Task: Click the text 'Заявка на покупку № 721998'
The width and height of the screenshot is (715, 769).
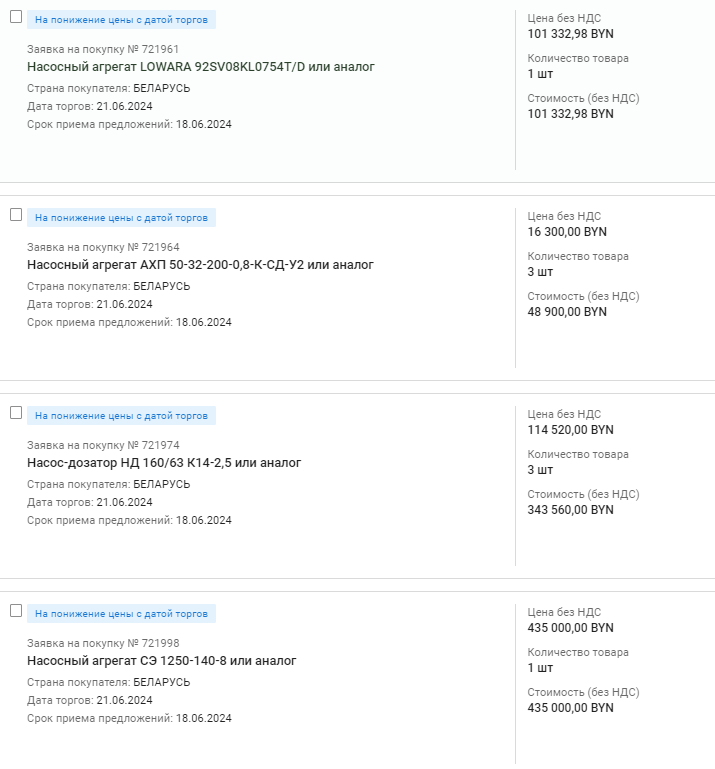Action: [103, 643]
